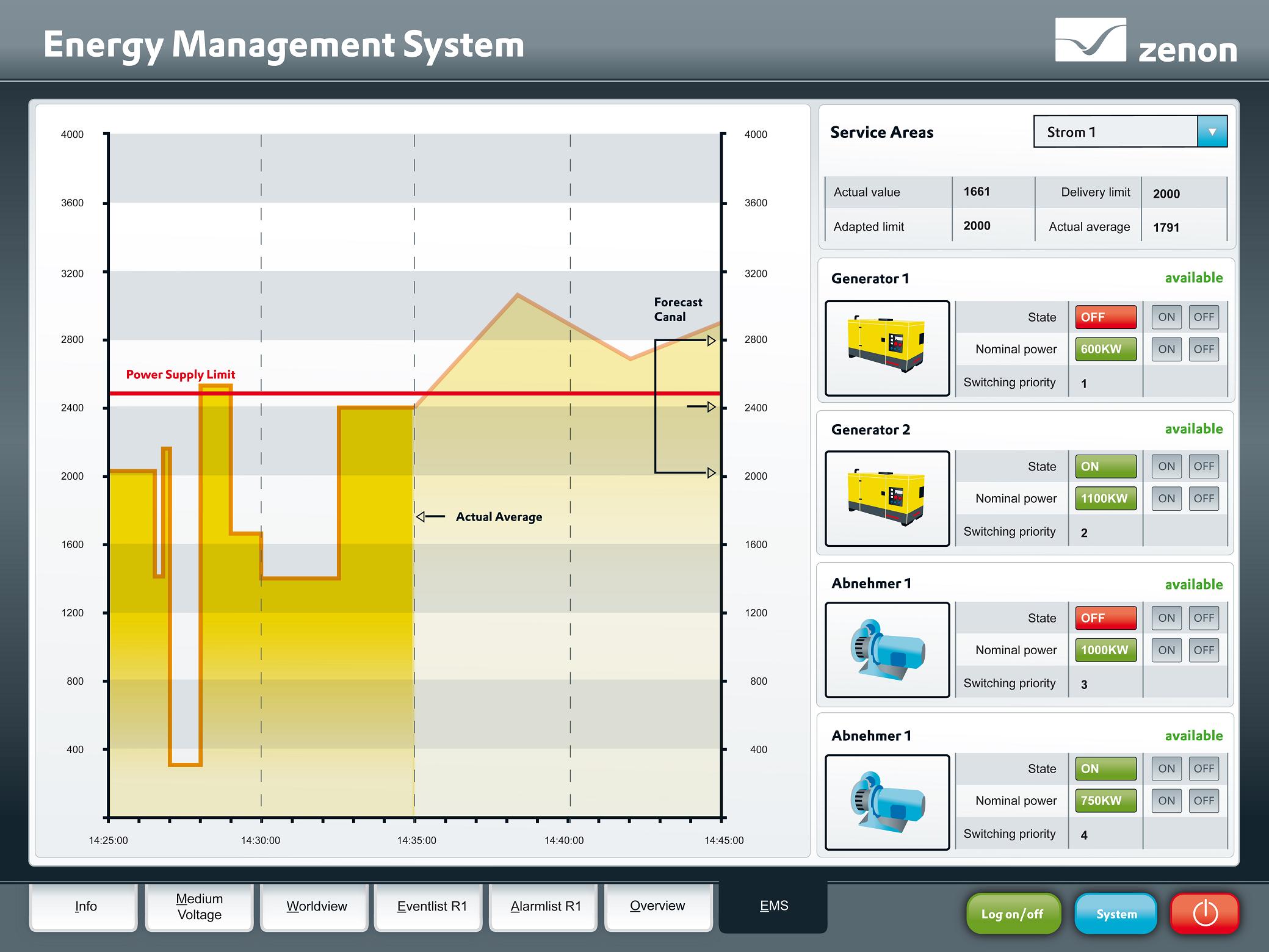Screen dimensions: 1269x952
Task: Click the Generator 2 yellow generator image
Action: coord(887,498)
